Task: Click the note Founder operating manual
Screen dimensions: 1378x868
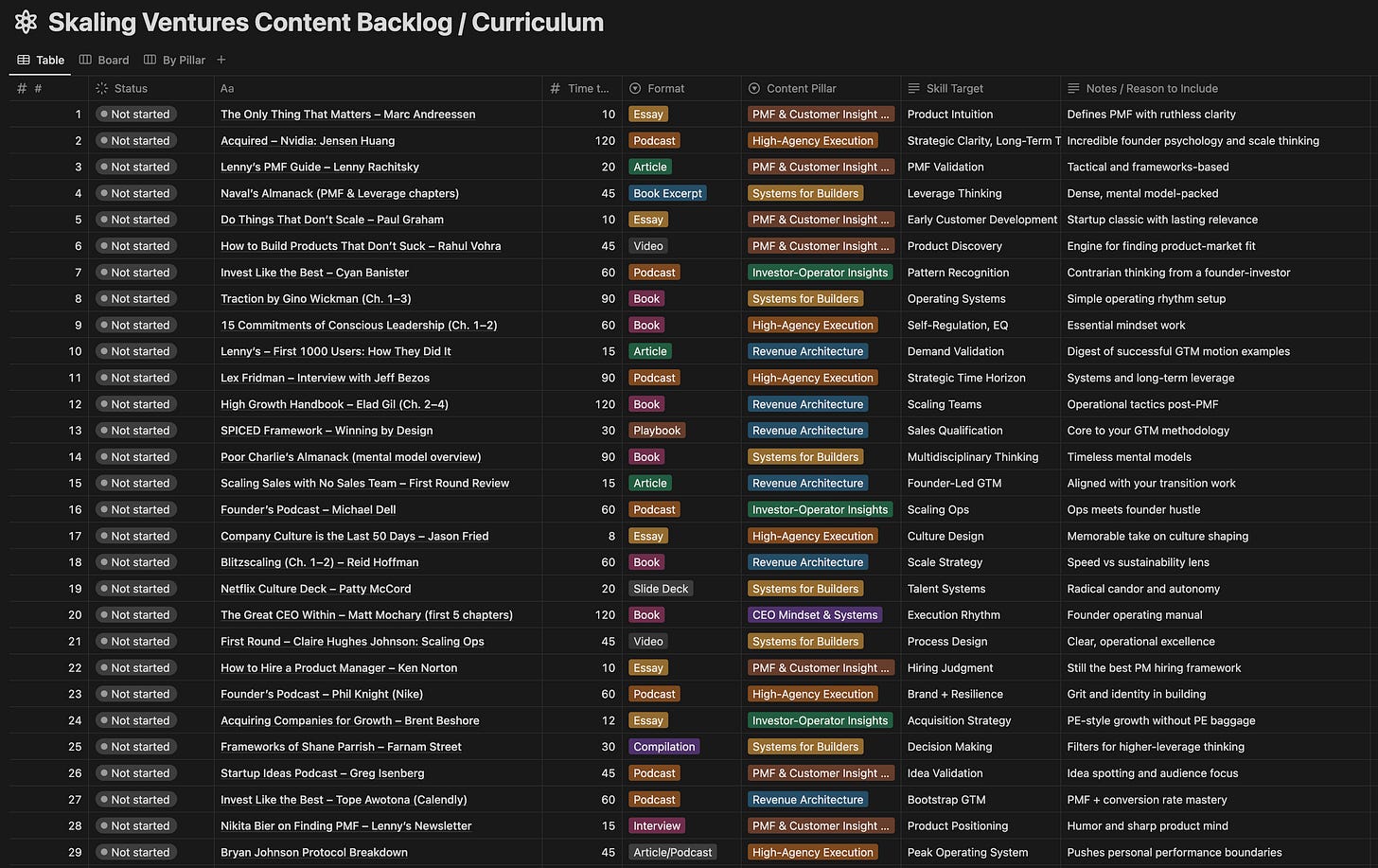Action: point(1135,615)
